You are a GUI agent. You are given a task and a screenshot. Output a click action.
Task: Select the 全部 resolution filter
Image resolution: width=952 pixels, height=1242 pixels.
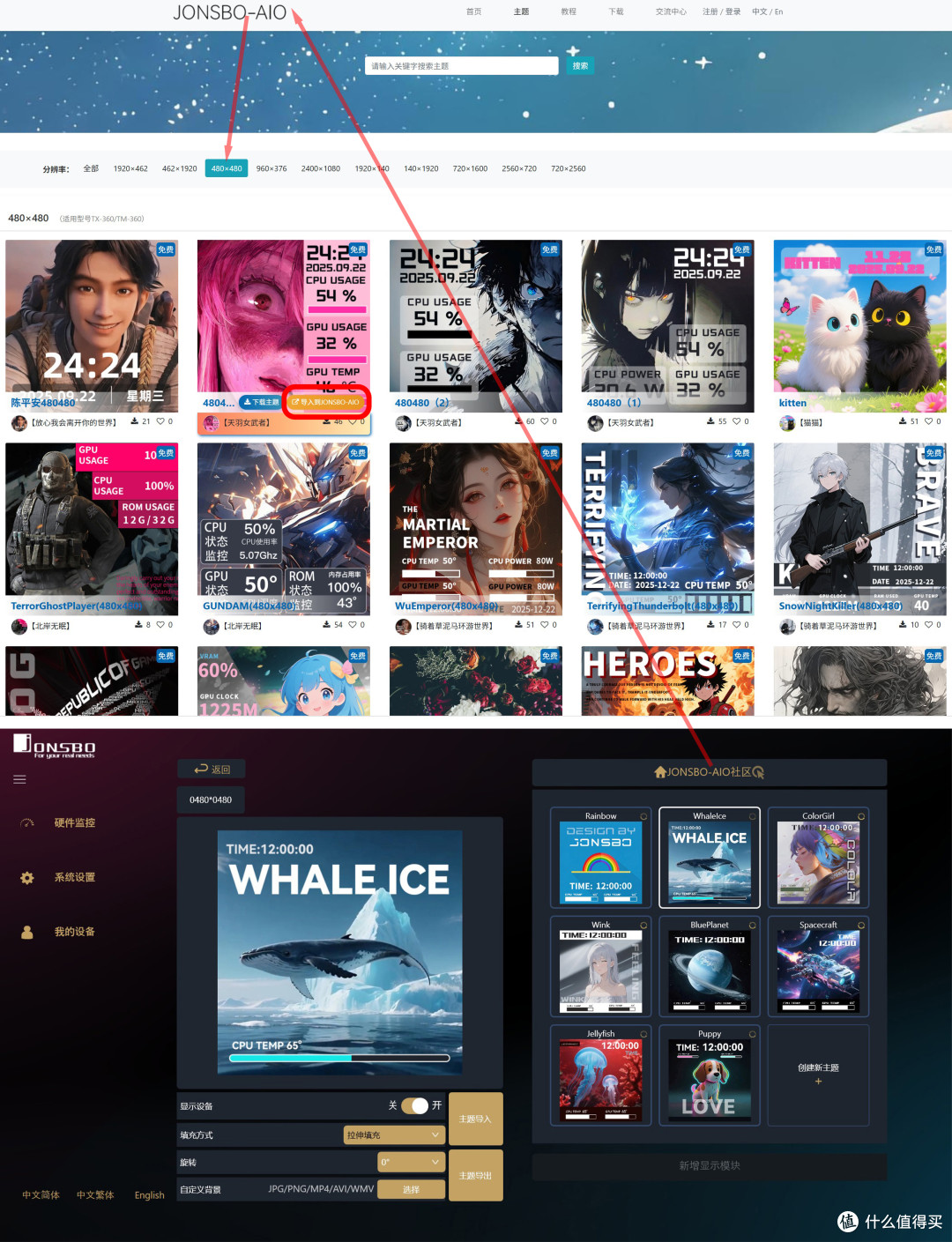[x=91, y=168]
